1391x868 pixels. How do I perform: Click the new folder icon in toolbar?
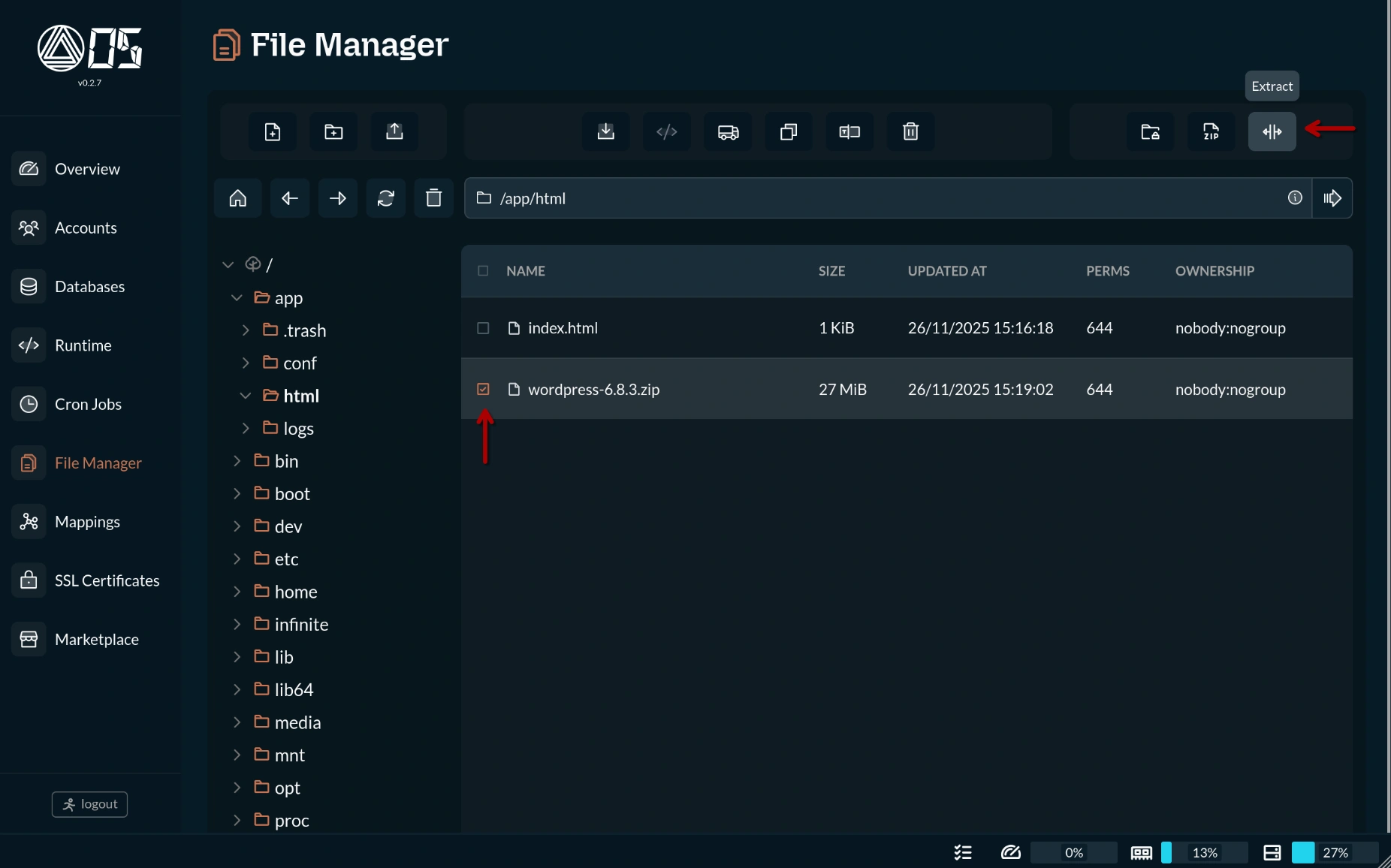(x=333, y=132)
